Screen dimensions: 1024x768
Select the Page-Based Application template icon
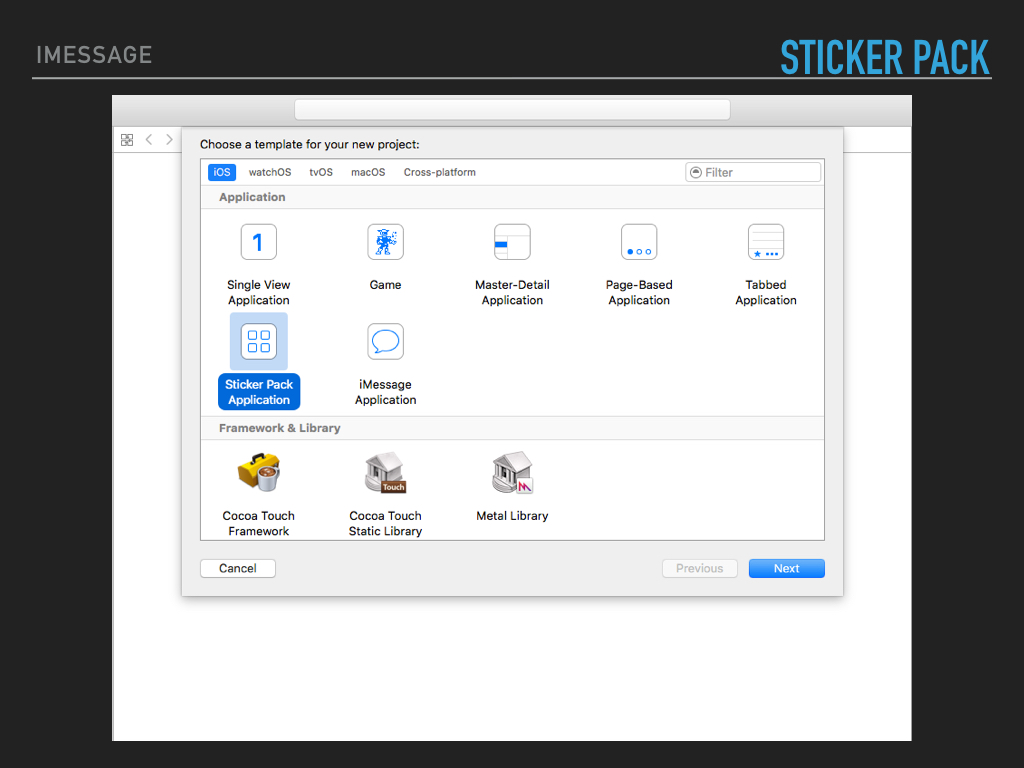point(639,242)
